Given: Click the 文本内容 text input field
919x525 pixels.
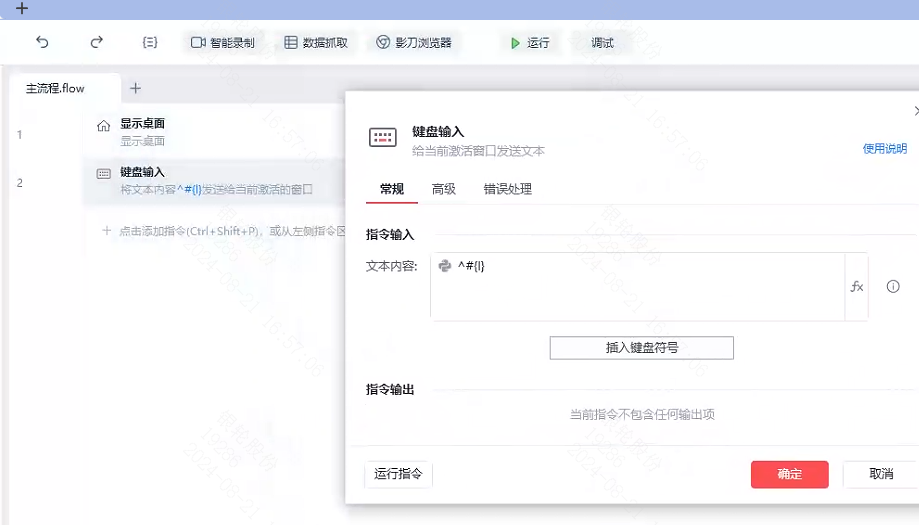Looking at the screenshot, I should click(x=637, y=287).
